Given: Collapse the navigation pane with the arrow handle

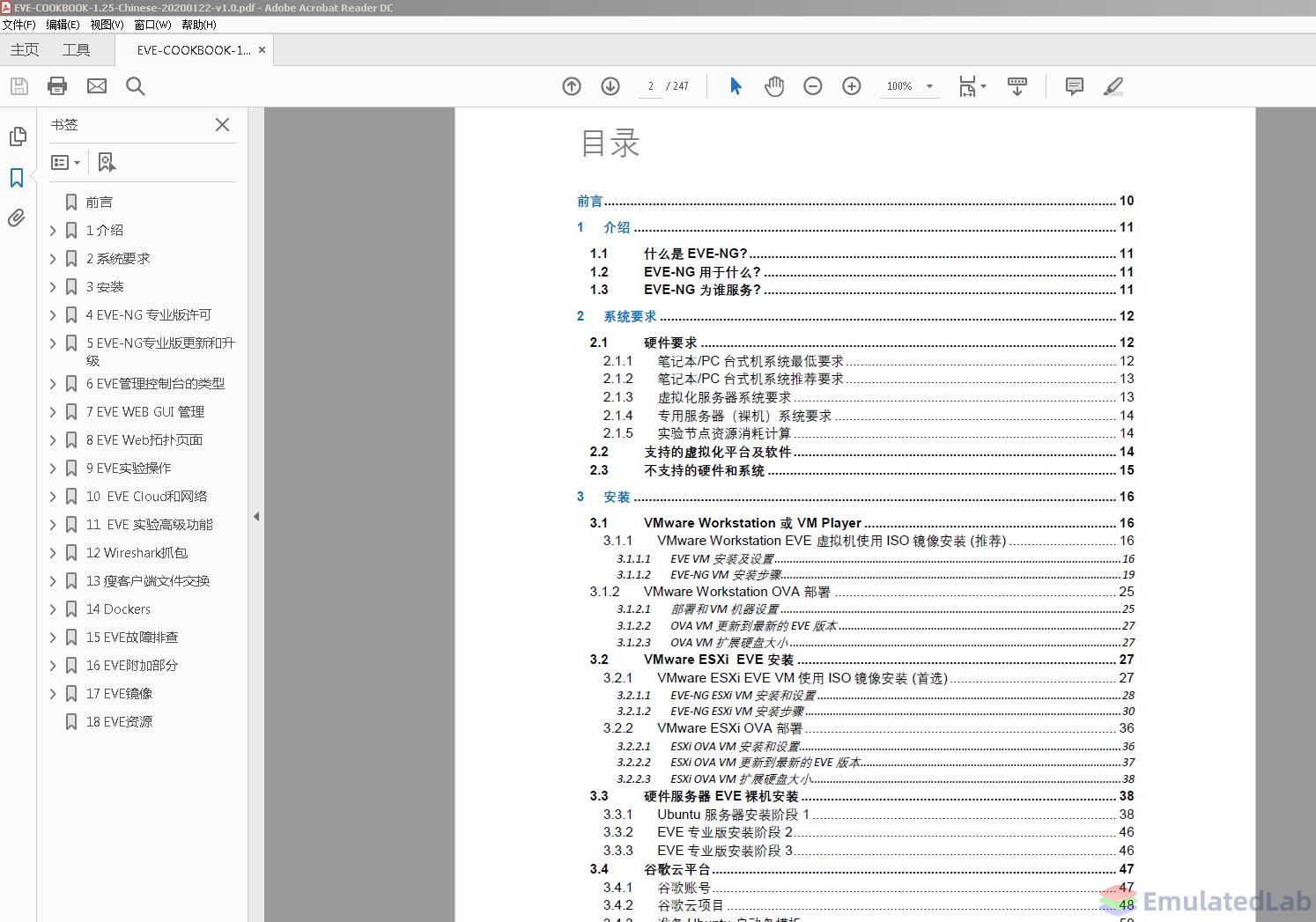Looking at the screenshot, I should [x=256, y=517].
